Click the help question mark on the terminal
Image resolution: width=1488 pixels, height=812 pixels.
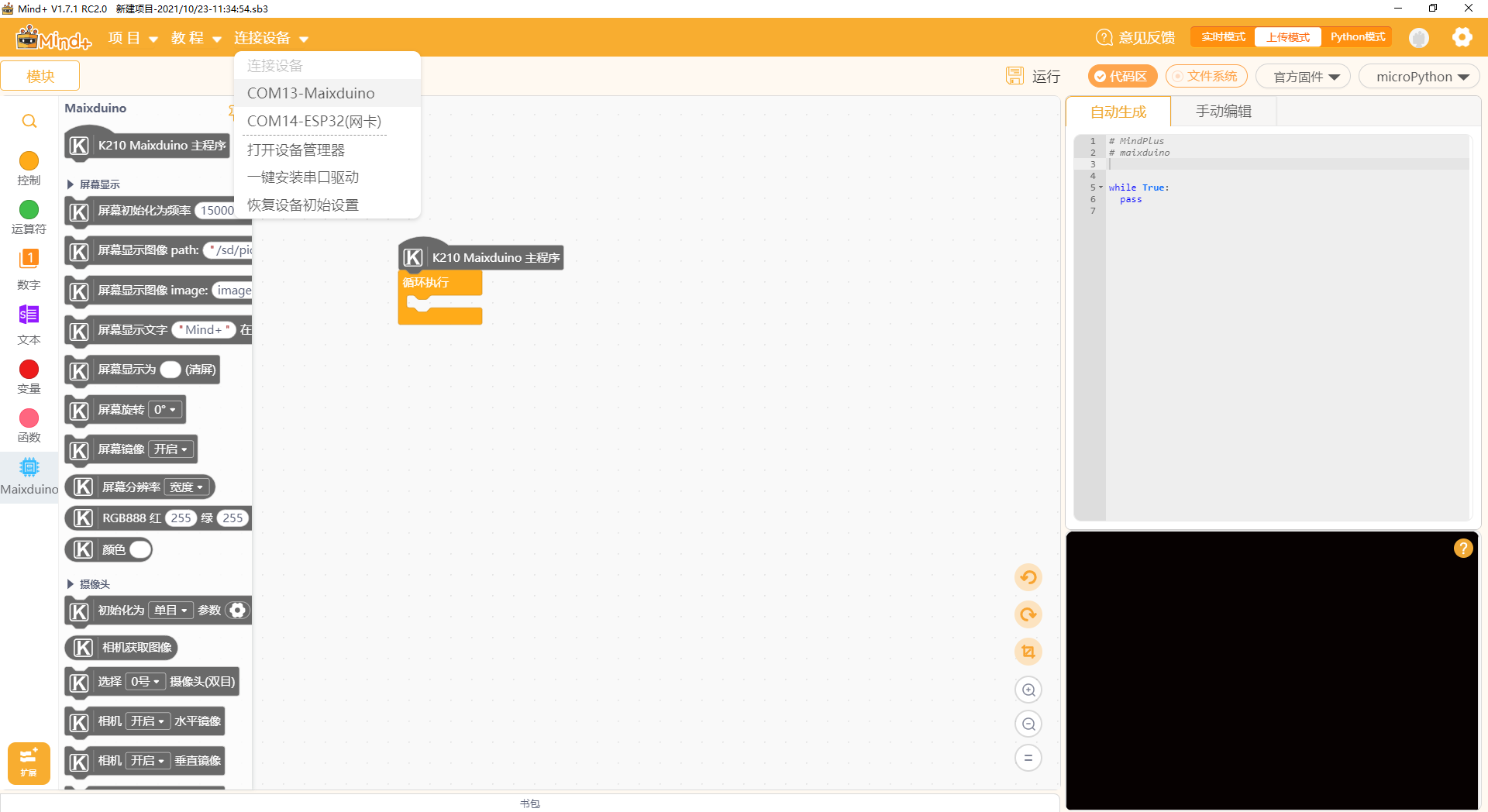pos(1463,548)
